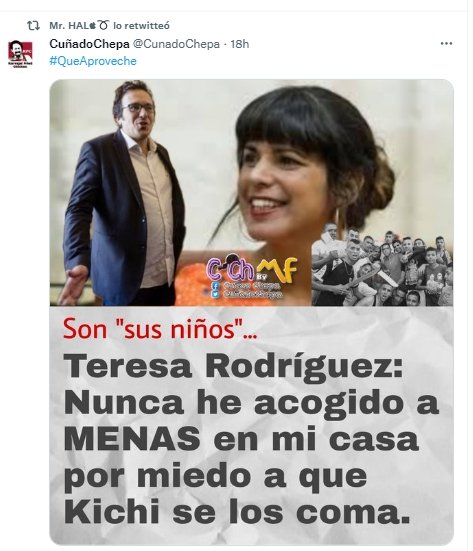Click the "Teresa Rodríguez:" headline text
The width and height of the screenshot is (473, 551).
(x=233, y=367)
